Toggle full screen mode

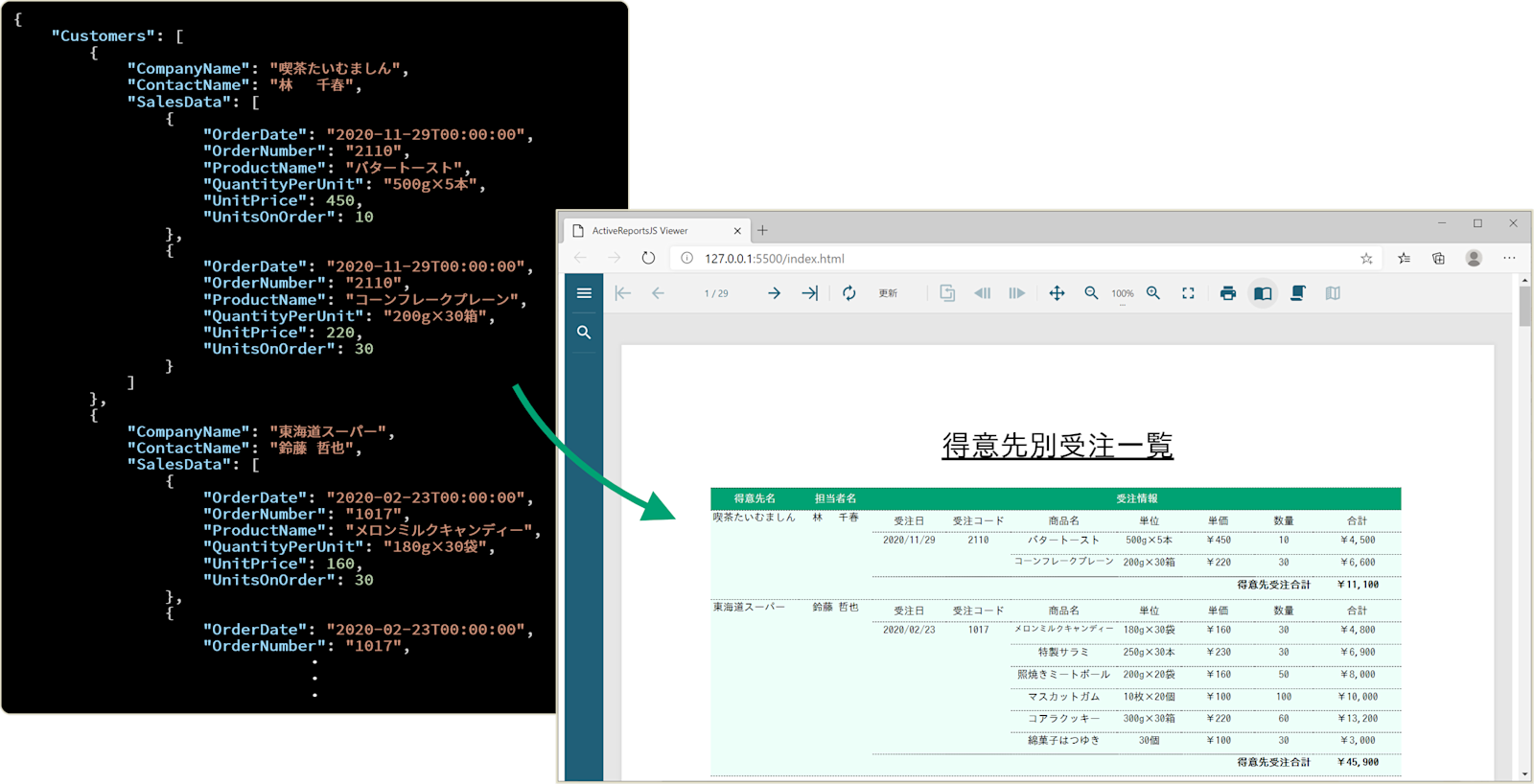[x=1188, y=293]
